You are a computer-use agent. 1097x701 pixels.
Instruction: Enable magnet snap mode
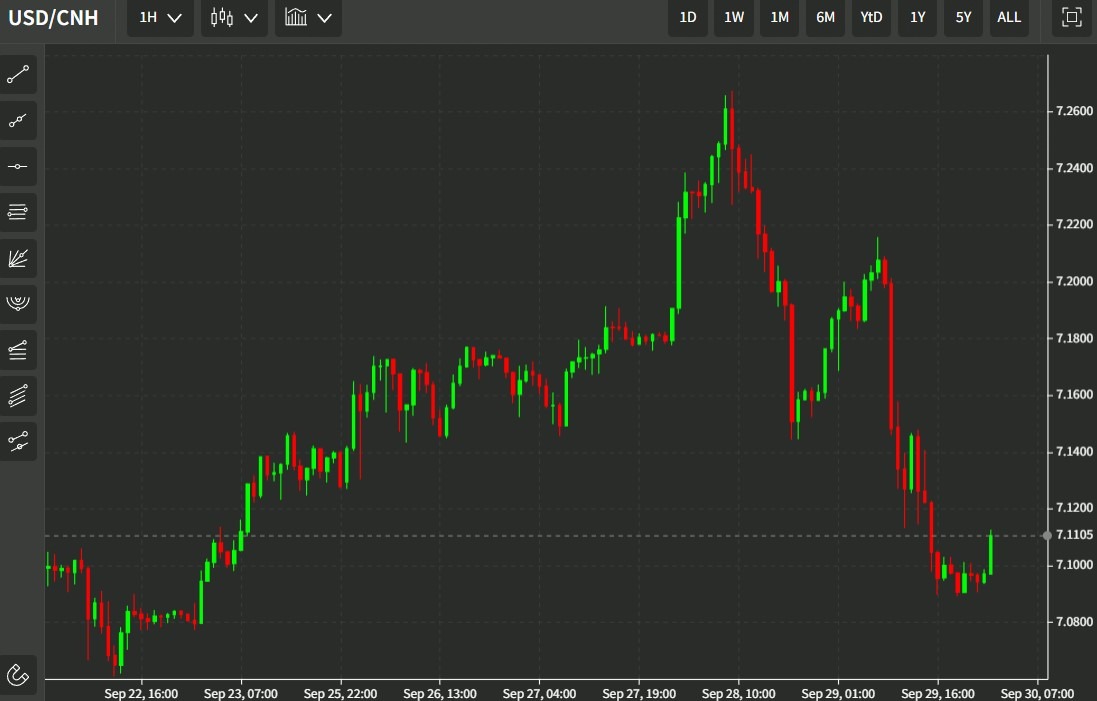(x=18, y=675)
